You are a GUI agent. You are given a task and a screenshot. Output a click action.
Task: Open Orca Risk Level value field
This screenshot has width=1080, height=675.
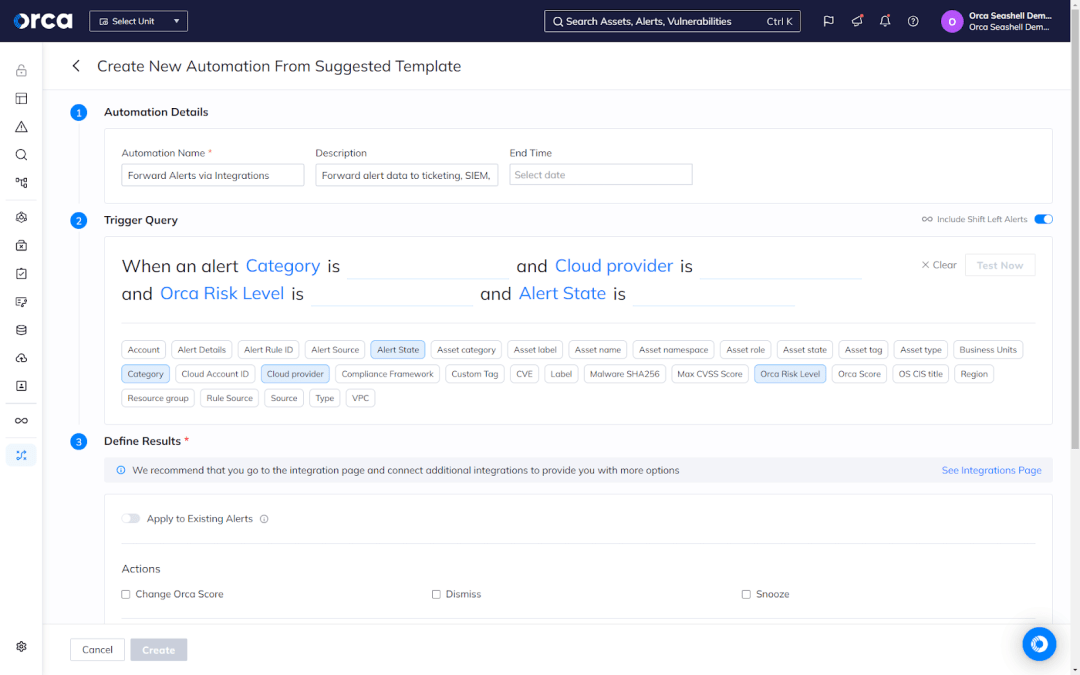tap(392, 294)
